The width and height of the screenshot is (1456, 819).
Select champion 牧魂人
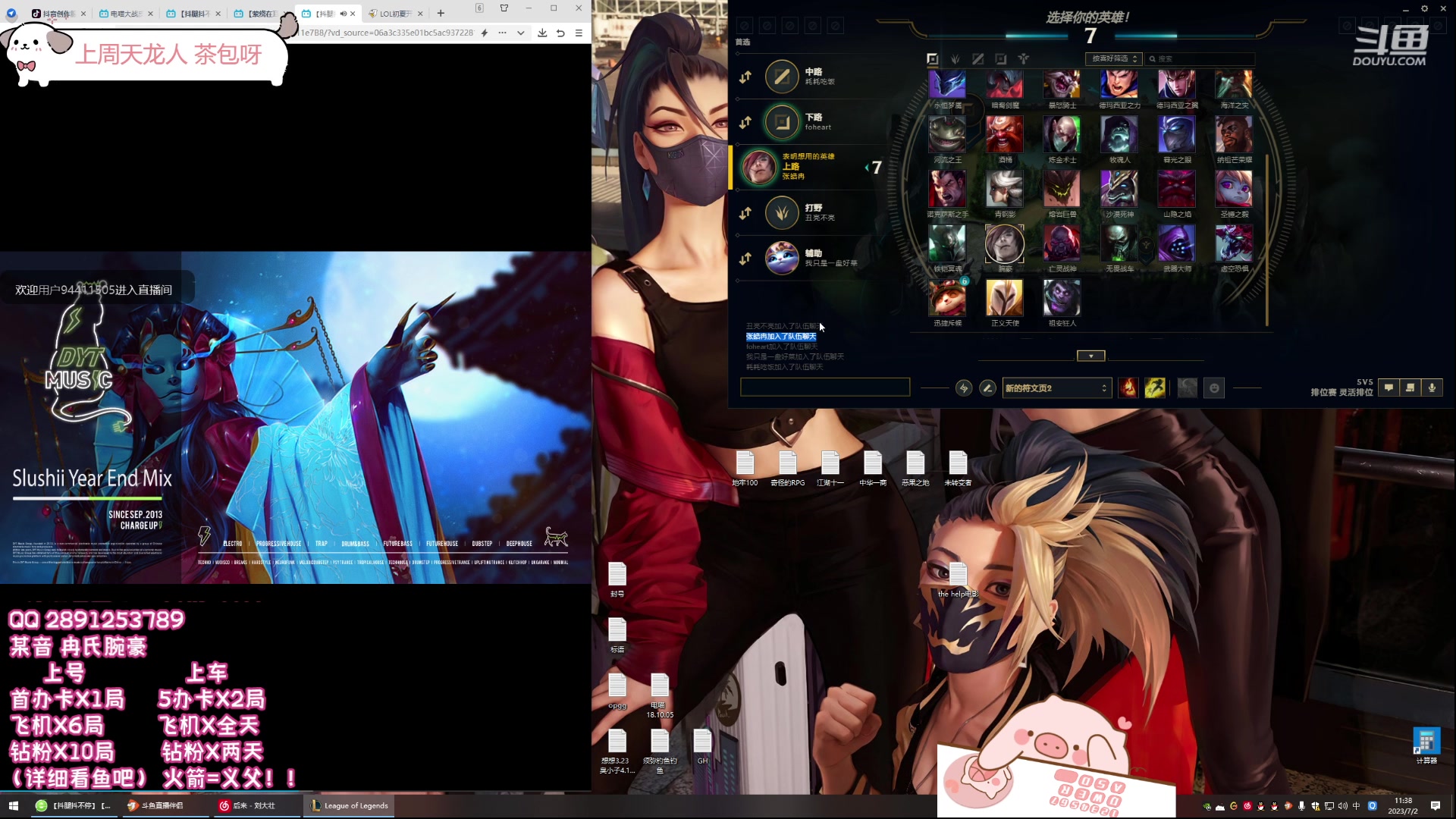coord(1119,135)
